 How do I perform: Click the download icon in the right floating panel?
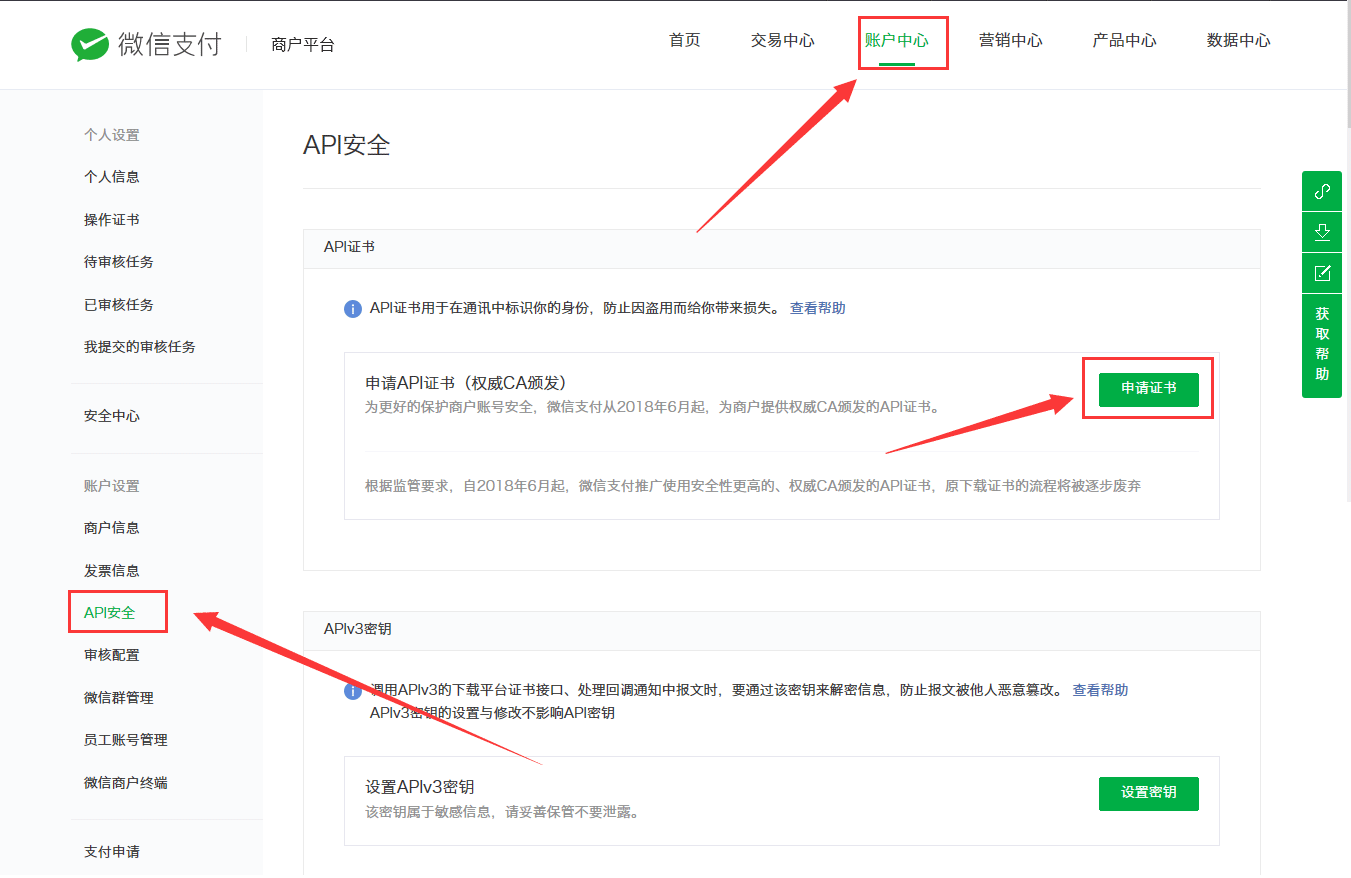pyautogui.click(x=1322, y=232)
